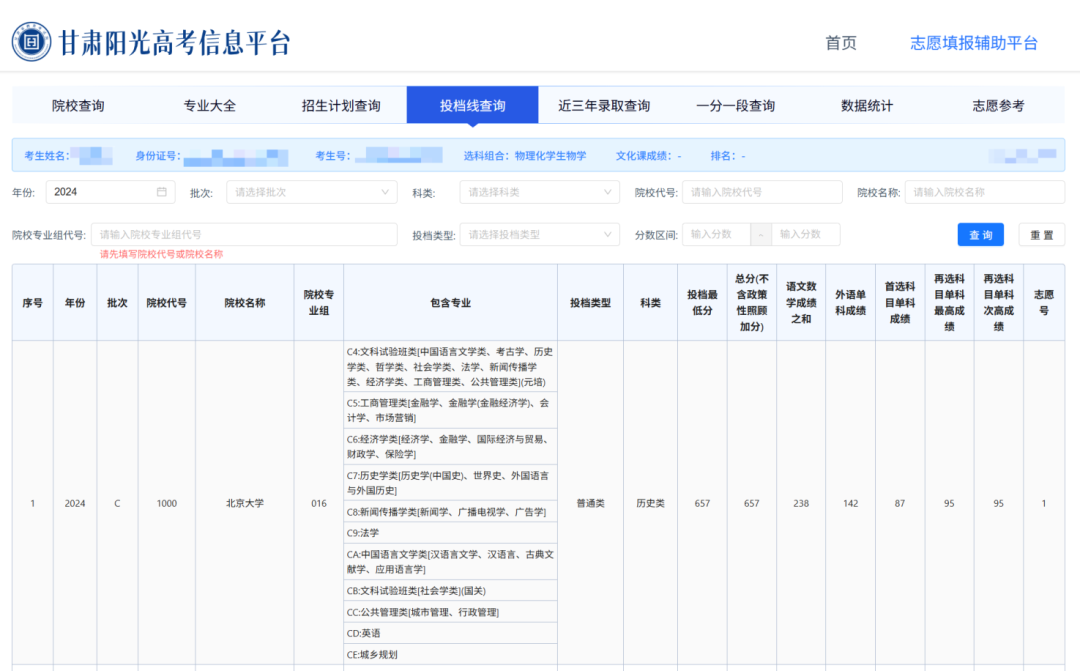Open the 投档类型 dropdown

(538, 233)
